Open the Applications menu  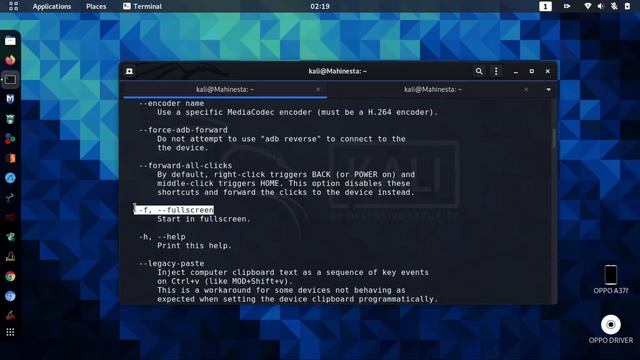(52, 7)
